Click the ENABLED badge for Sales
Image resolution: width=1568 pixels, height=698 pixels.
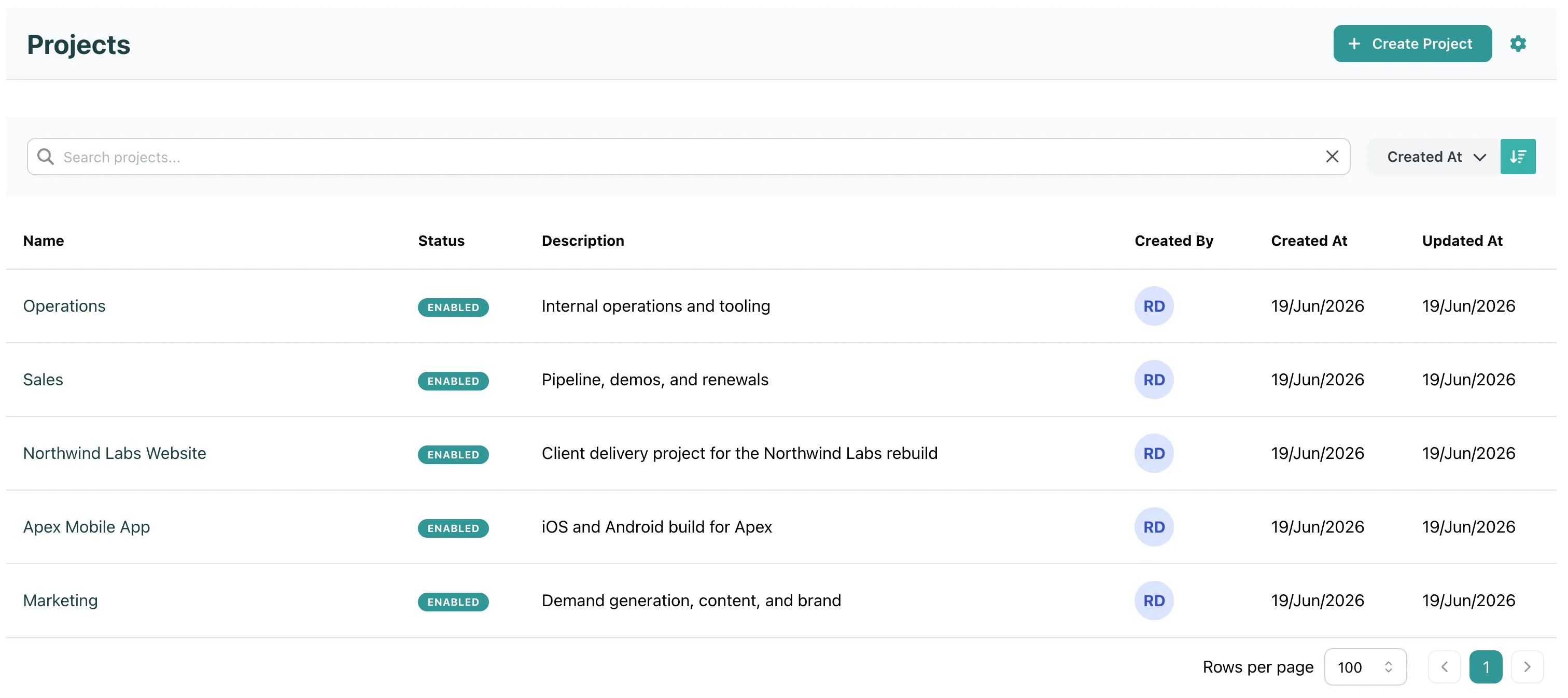[453, 381]
